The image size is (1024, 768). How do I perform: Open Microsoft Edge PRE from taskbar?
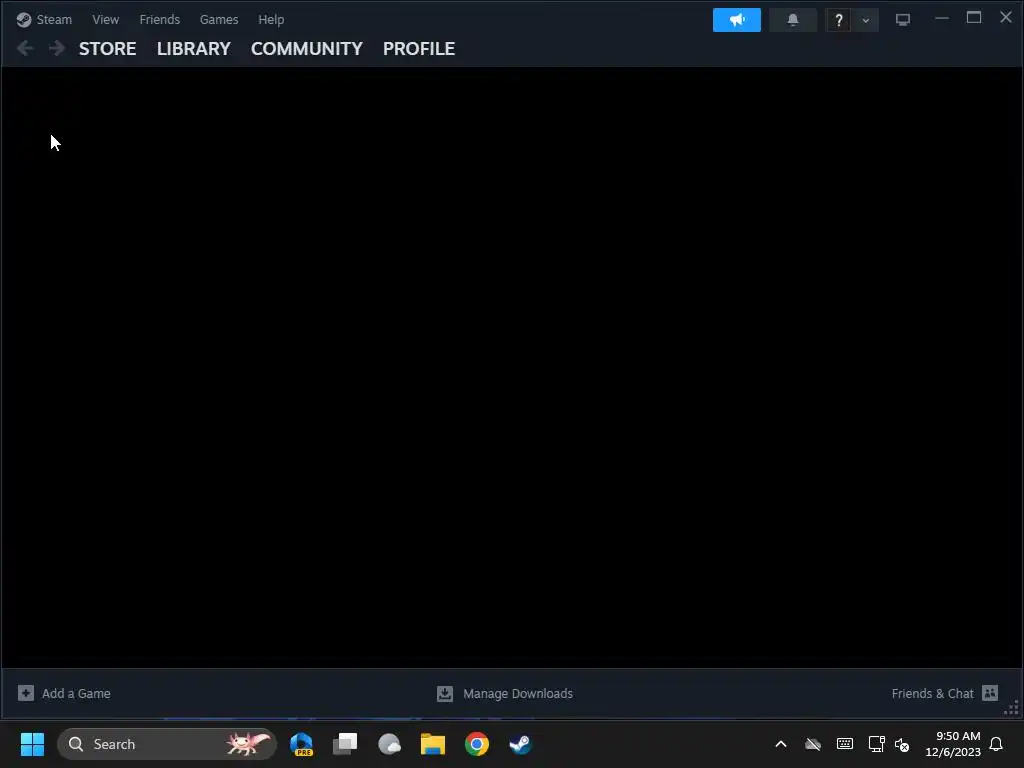pyautogui.click(x=301, y=744)
